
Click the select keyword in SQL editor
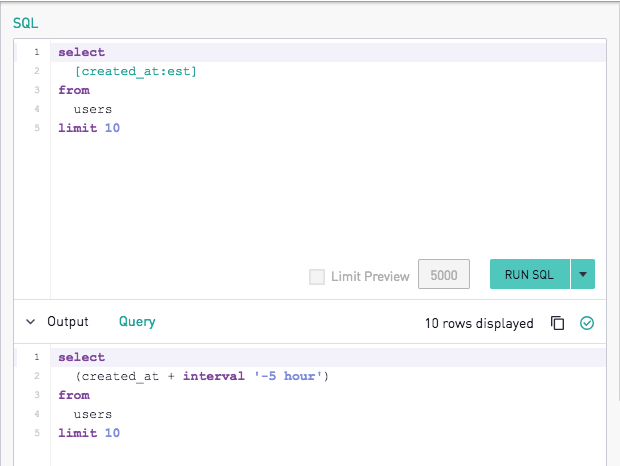(81, 52)
